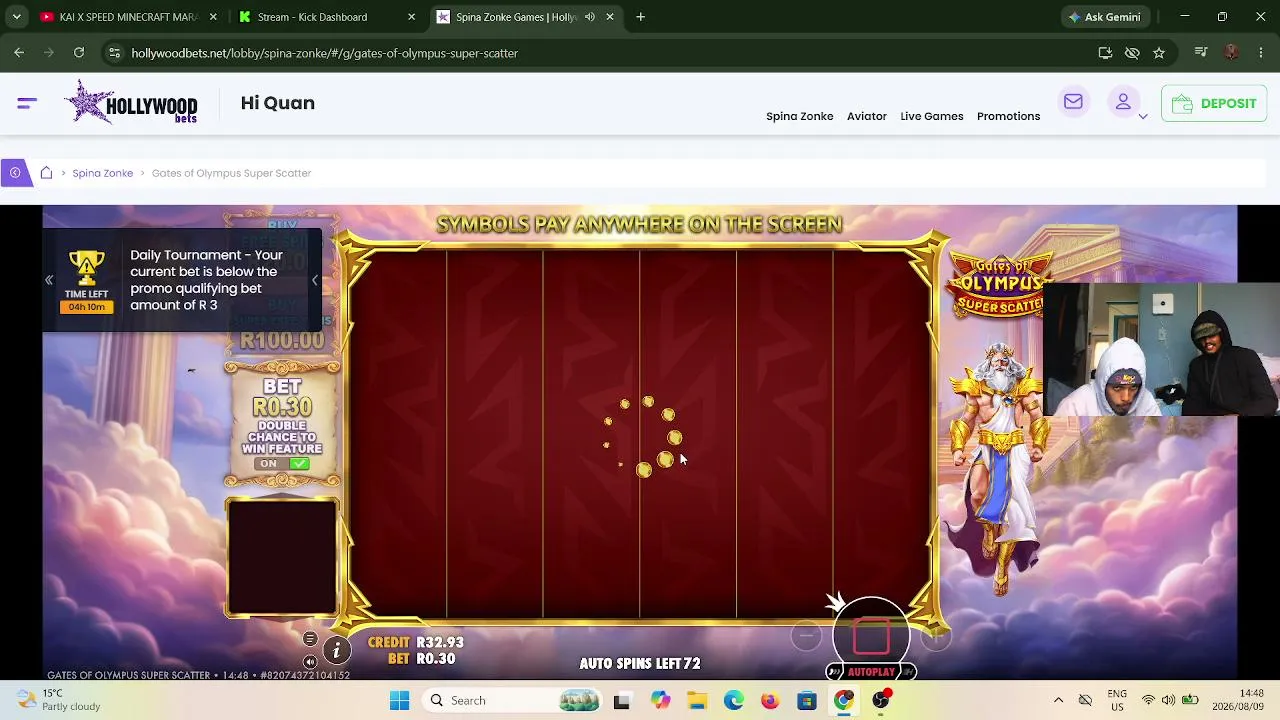The image size is (1280, 720).
Task: View site information icon in address bar
Action: coord(114,53)
